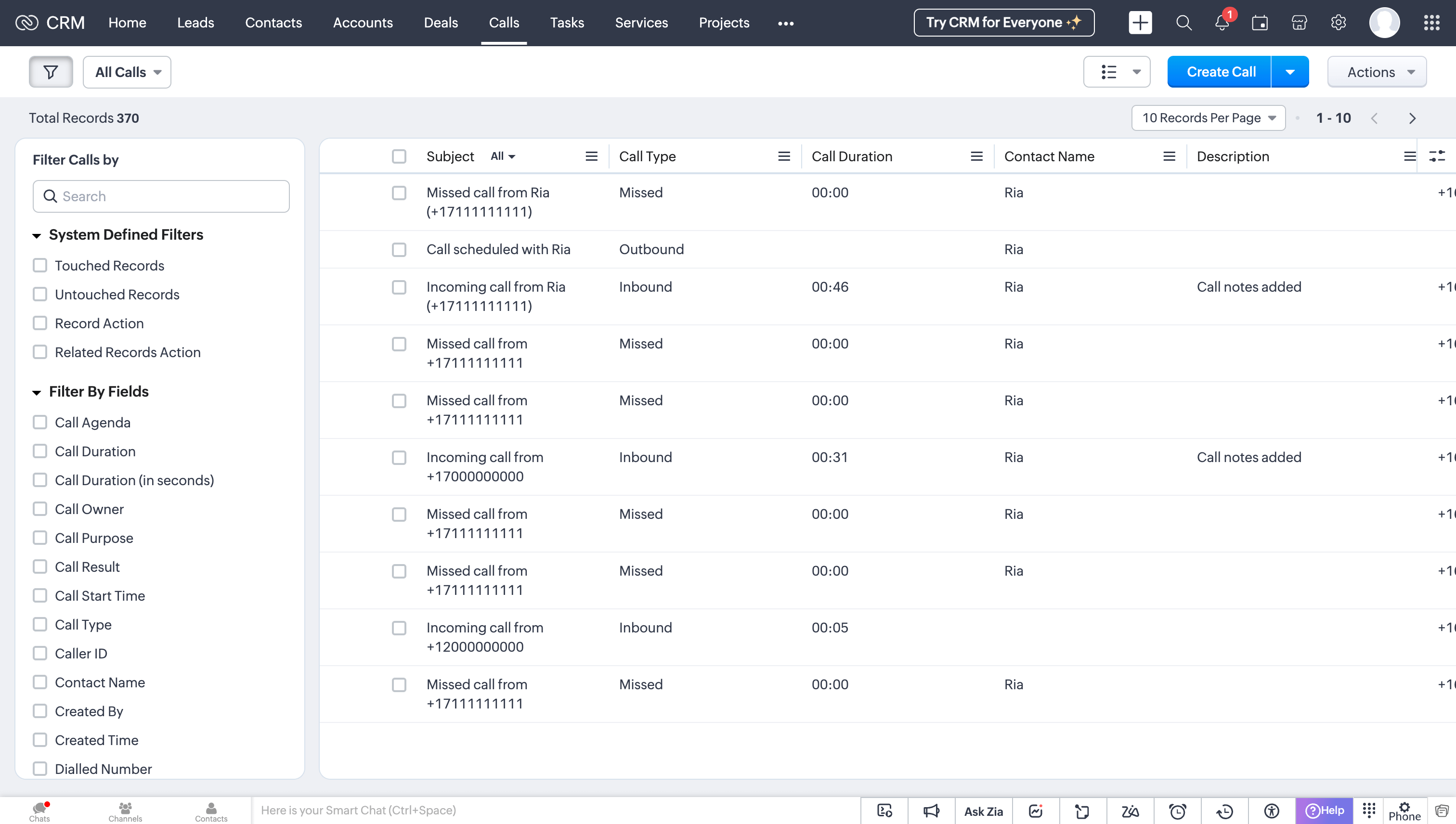Collapse the System Defined Filters section
Image resolution: width=1456 pixels, height=824 pixels.
(37, 235)
